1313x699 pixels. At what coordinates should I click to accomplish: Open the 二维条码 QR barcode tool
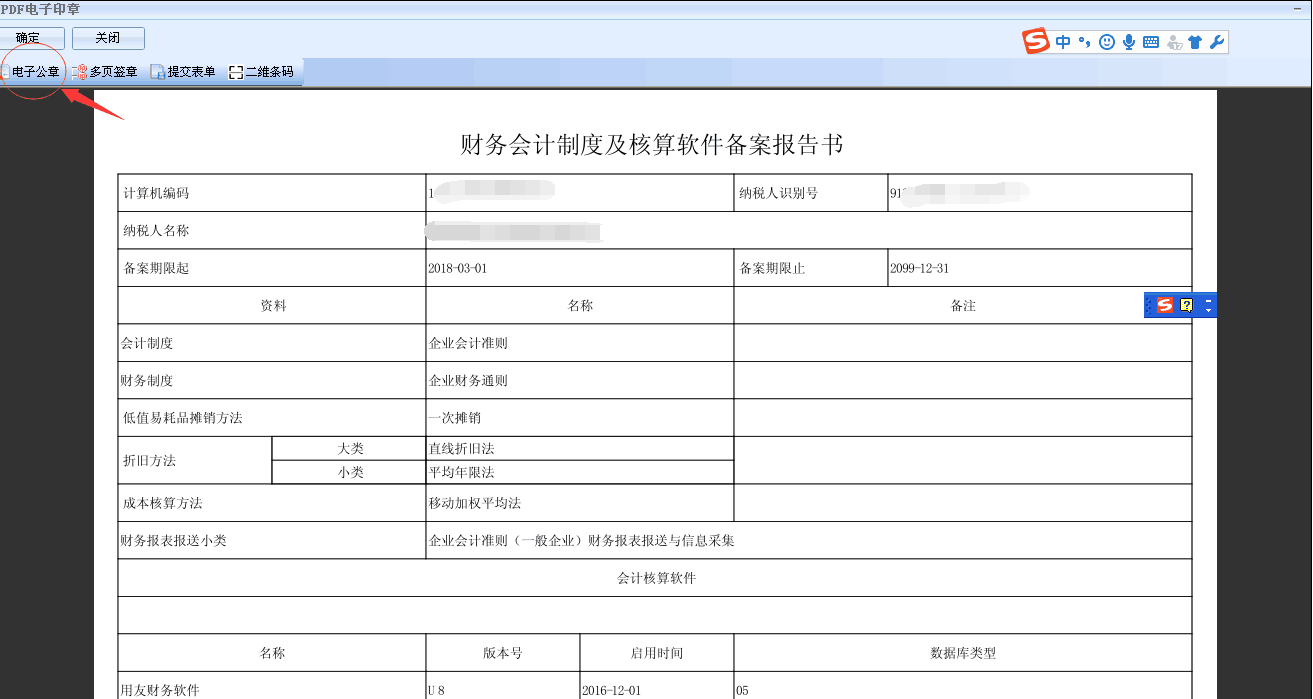(x=261, y=72)
